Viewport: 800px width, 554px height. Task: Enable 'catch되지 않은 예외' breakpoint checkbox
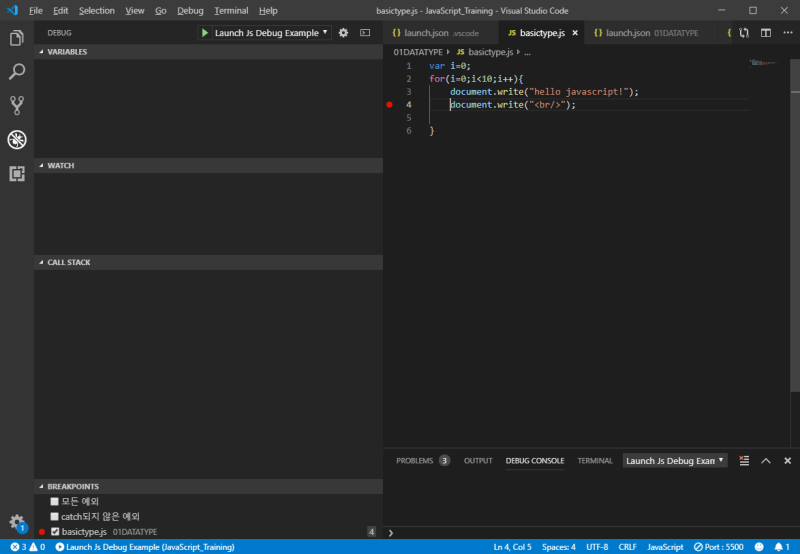coord(55,517)
